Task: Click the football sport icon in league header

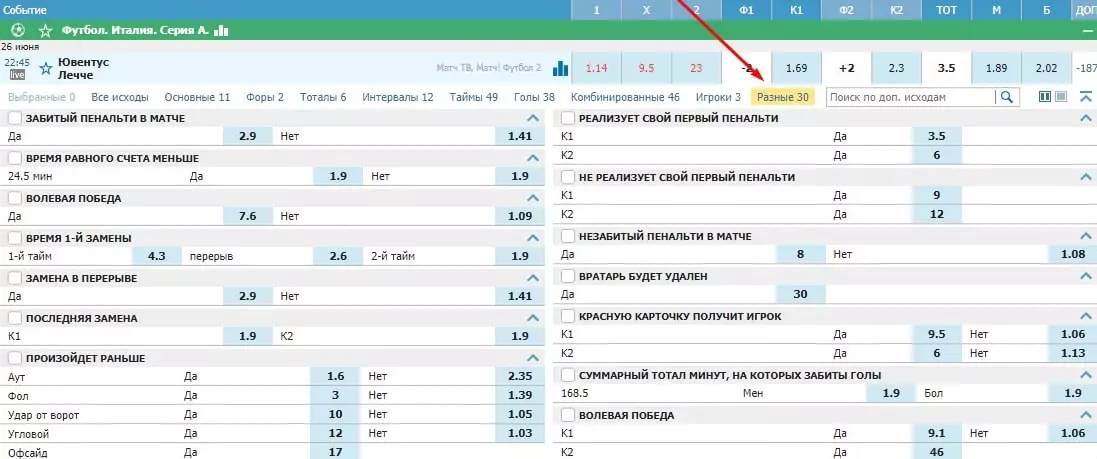Action: 18,30
